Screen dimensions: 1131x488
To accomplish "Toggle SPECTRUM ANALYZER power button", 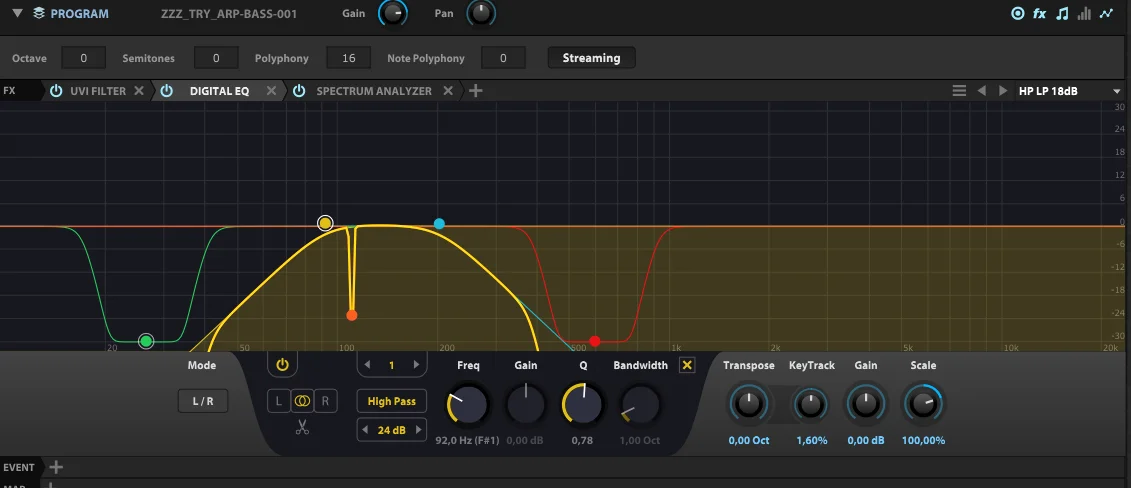I will [x=299, y=91].
